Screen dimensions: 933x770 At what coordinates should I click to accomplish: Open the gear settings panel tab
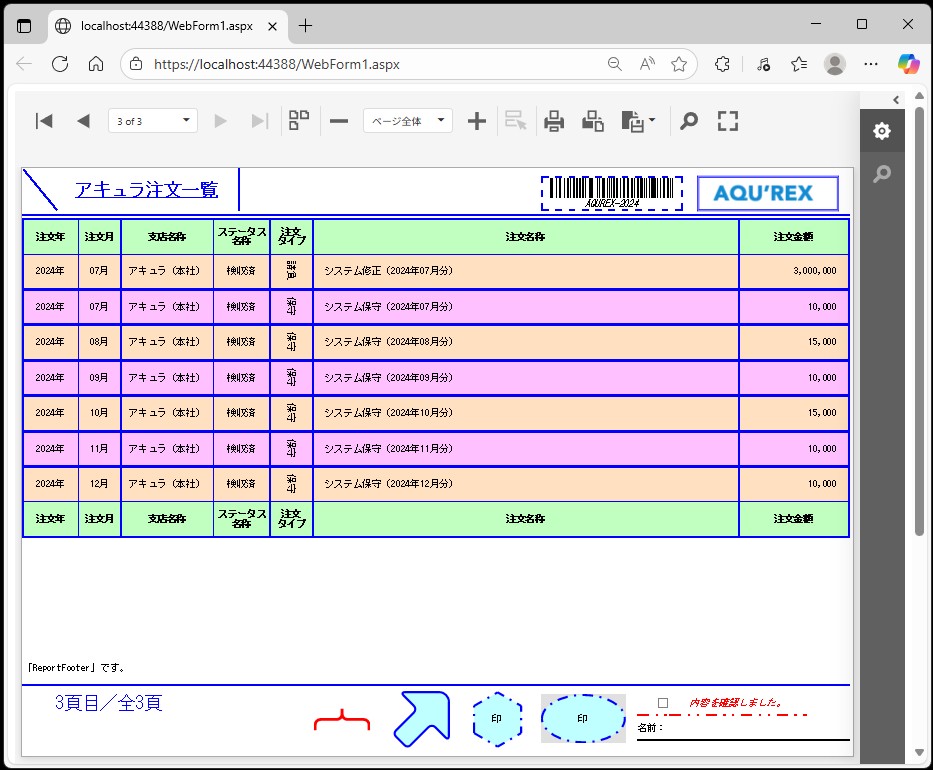(x=881, y=131)
